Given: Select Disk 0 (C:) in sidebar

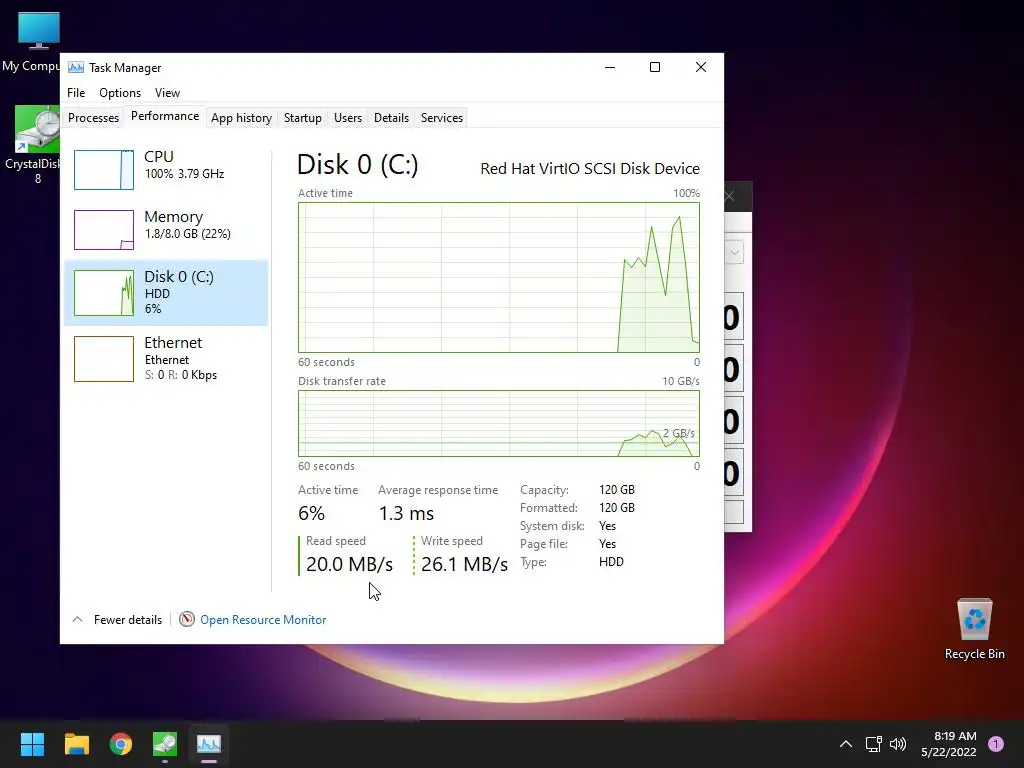Looking at the screenshot, I should tap(166, 292).
